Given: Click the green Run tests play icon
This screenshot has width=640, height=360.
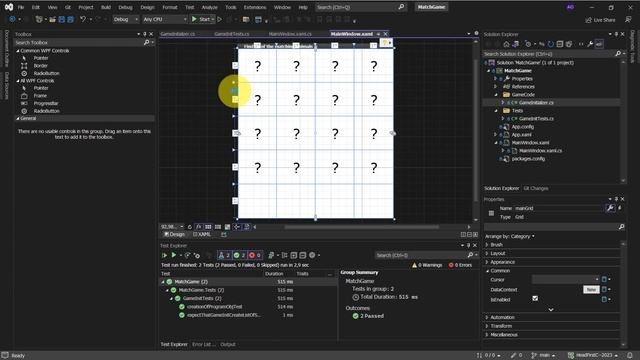Looking at the screenshot, I should 174,256.
